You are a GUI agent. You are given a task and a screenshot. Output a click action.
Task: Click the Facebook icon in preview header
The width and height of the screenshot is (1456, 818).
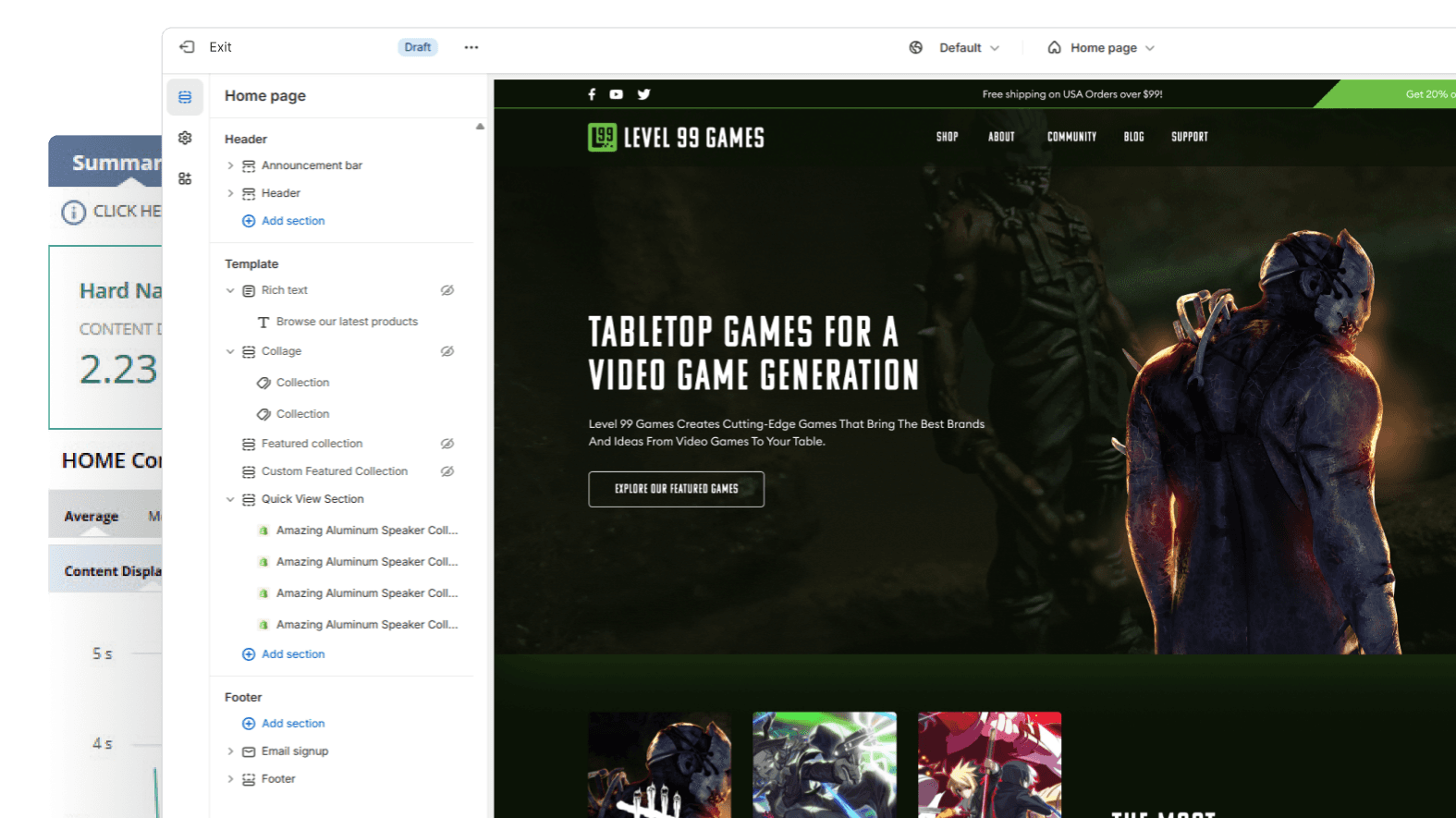[592, 94]
